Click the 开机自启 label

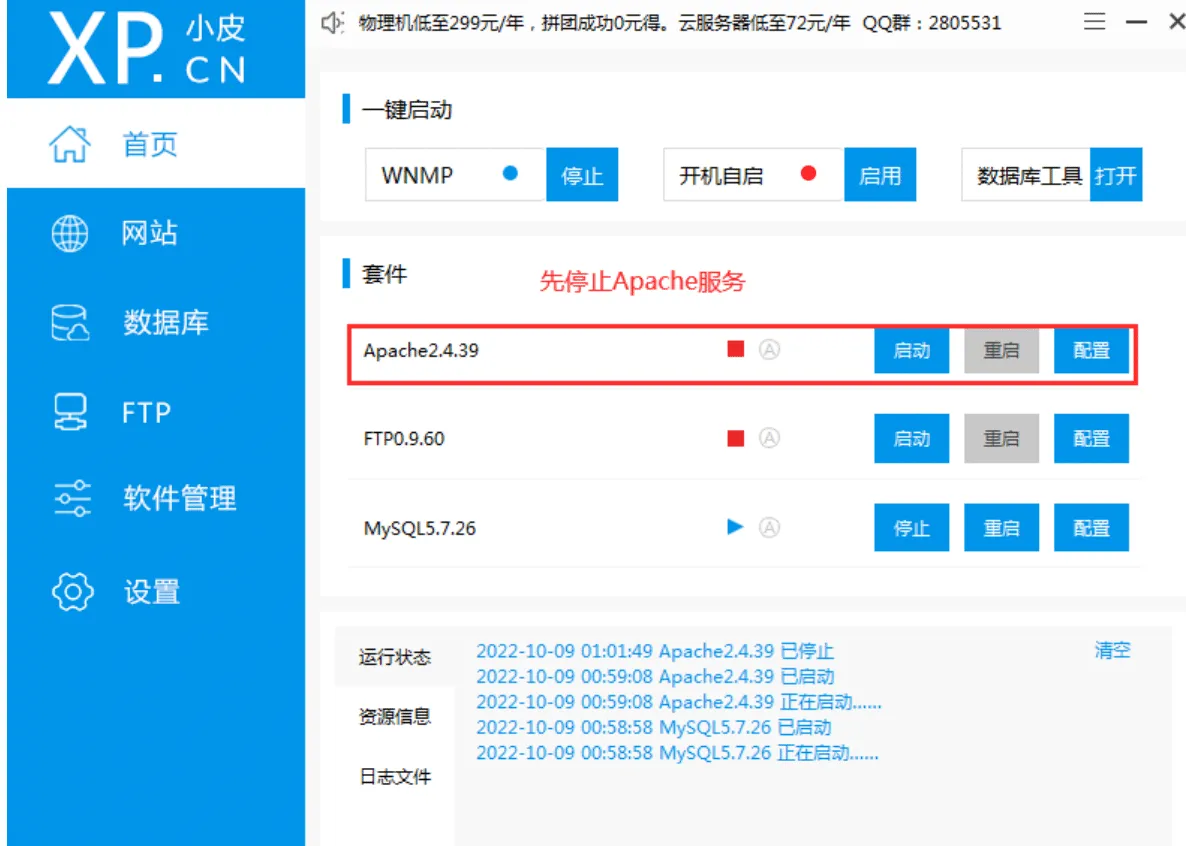click(721, 176)
